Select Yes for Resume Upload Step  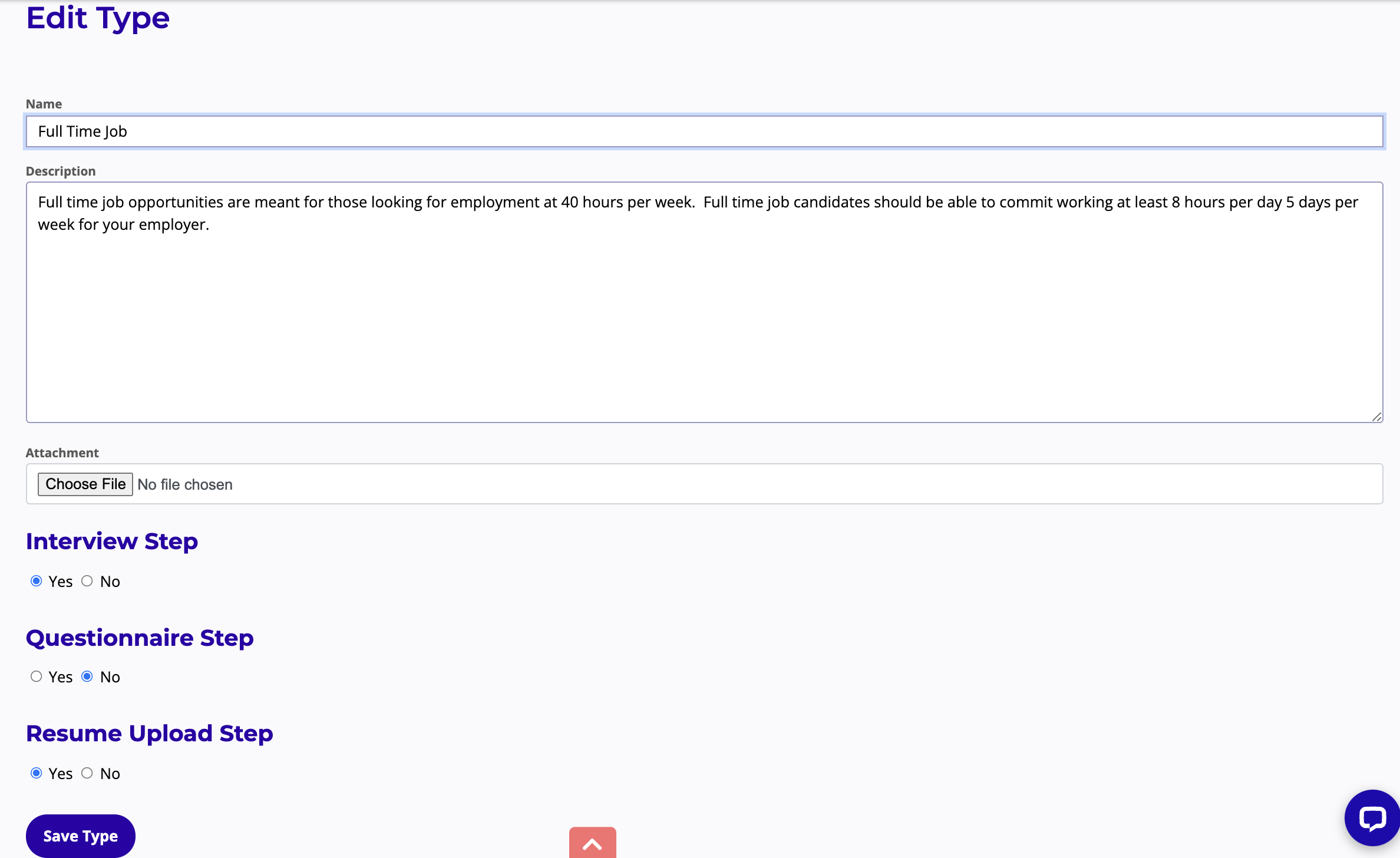point(37,773)
